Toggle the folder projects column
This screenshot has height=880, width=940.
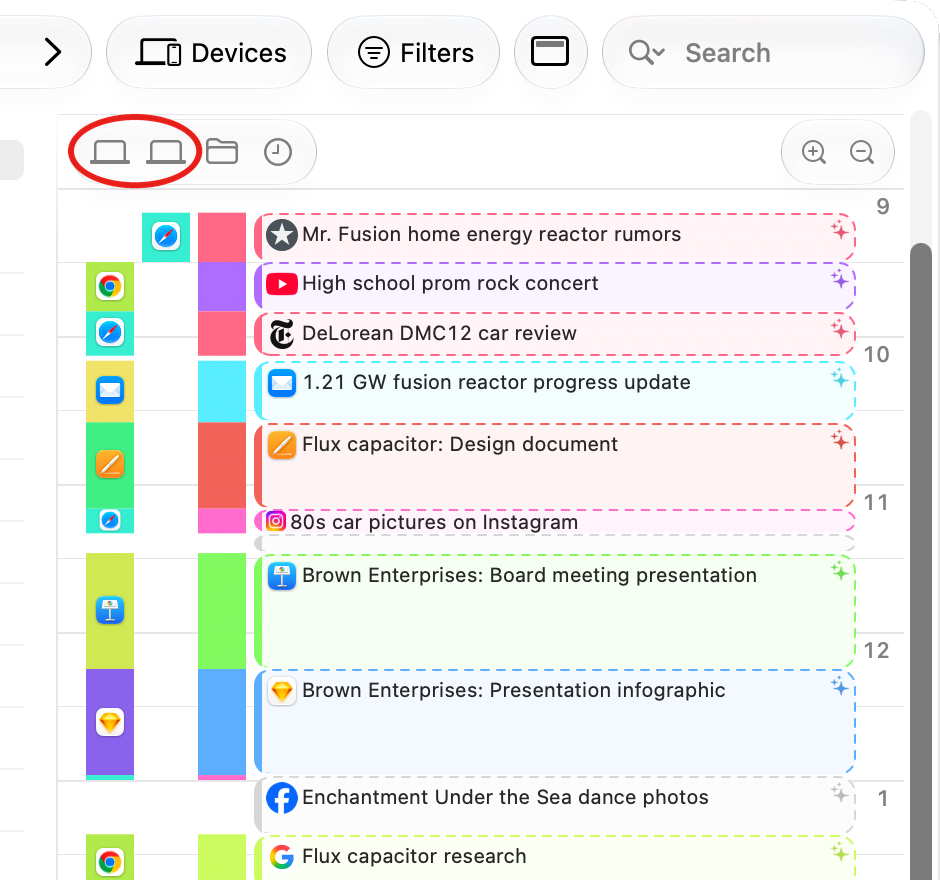222,151
